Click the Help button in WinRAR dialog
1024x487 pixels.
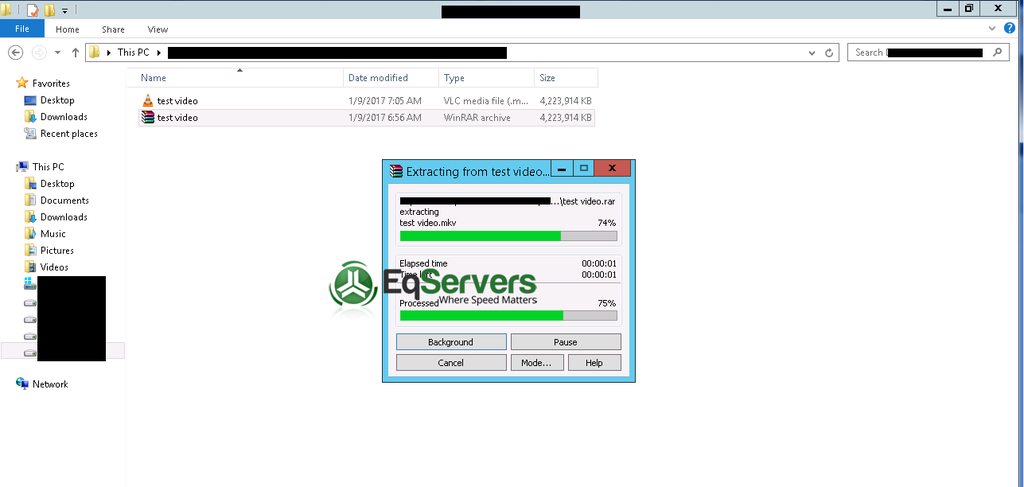(594, 363)
